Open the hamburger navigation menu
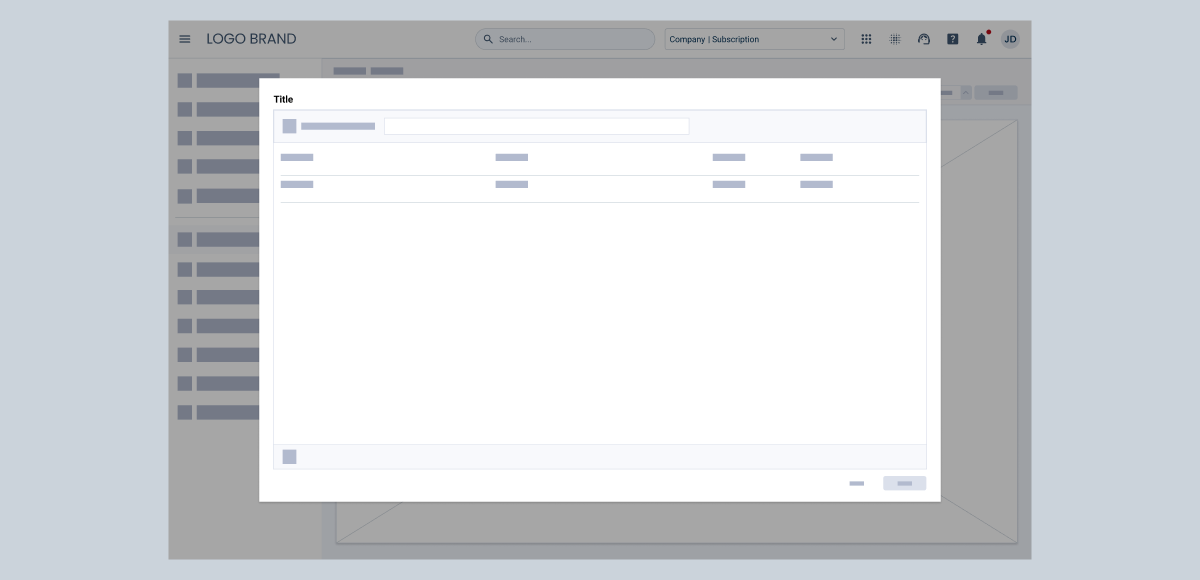The width and height of the screenshot is (1200, 580). (x=185, y=39)
